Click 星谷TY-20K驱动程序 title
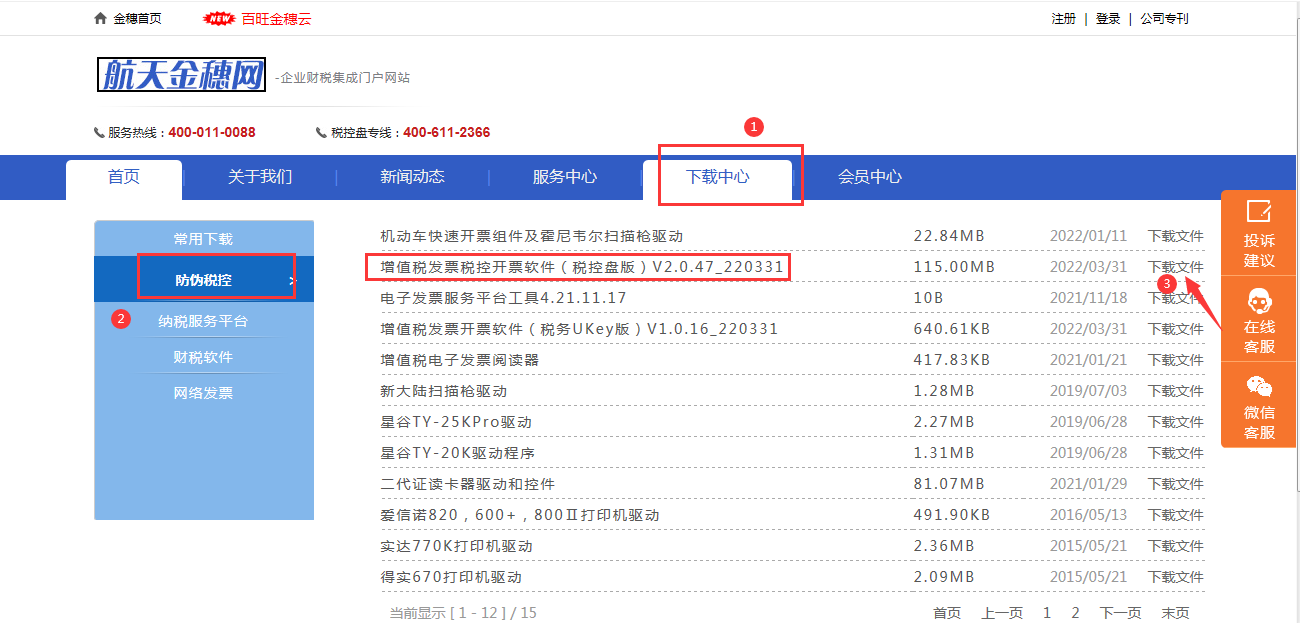The height and width of the screenshot is (623, 1300). [457, 453]
